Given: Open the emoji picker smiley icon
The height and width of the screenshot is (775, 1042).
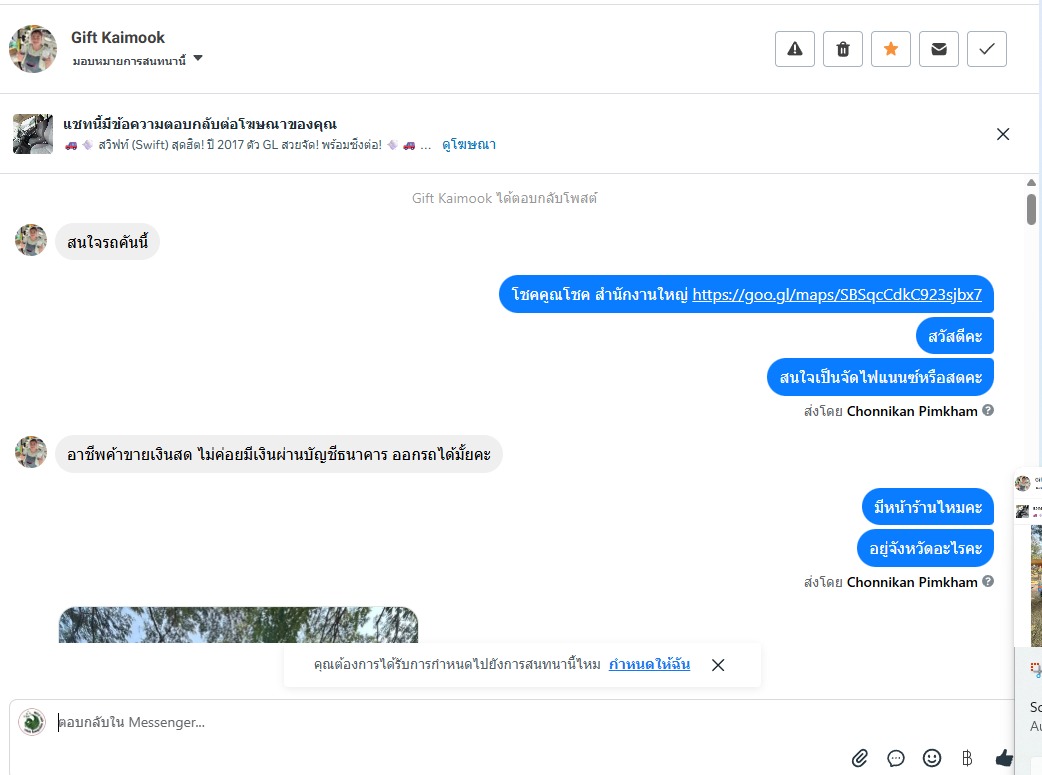Looking at the screenshot, I should point(932,758).
